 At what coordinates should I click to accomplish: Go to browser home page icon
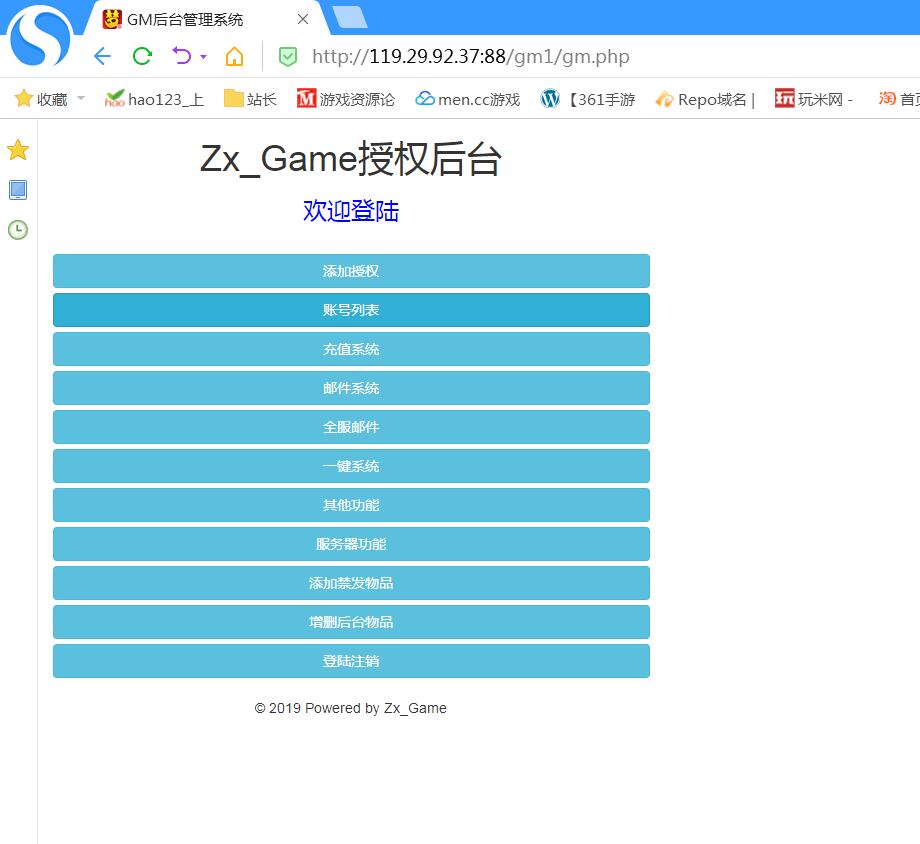[234, 56]
